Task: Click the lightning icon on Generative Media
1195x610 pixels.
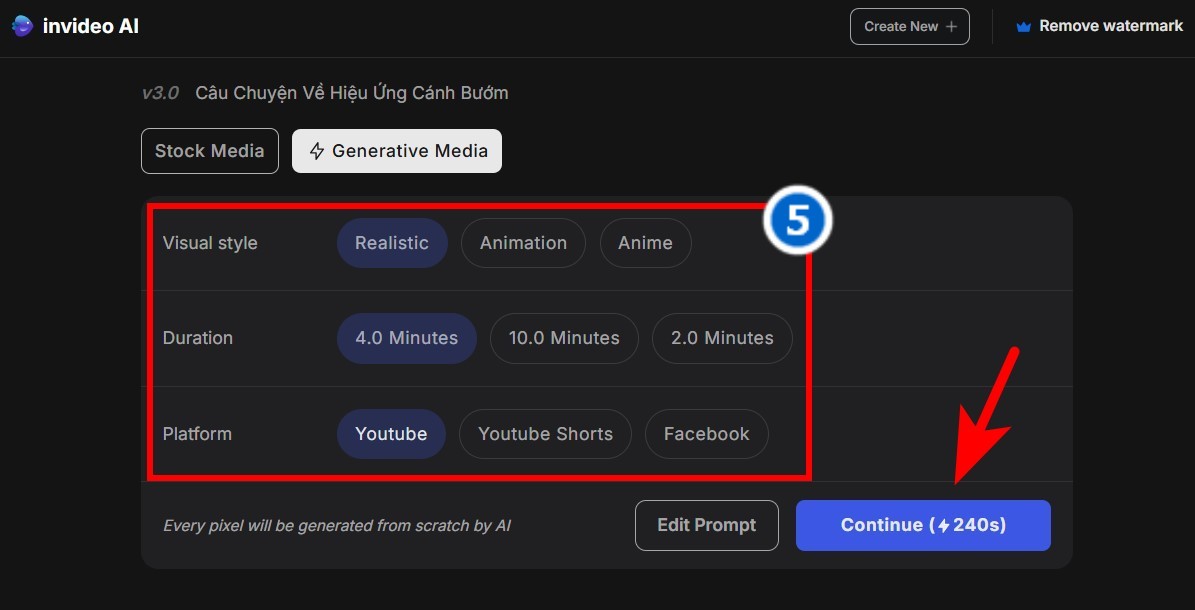Action: 316,151
